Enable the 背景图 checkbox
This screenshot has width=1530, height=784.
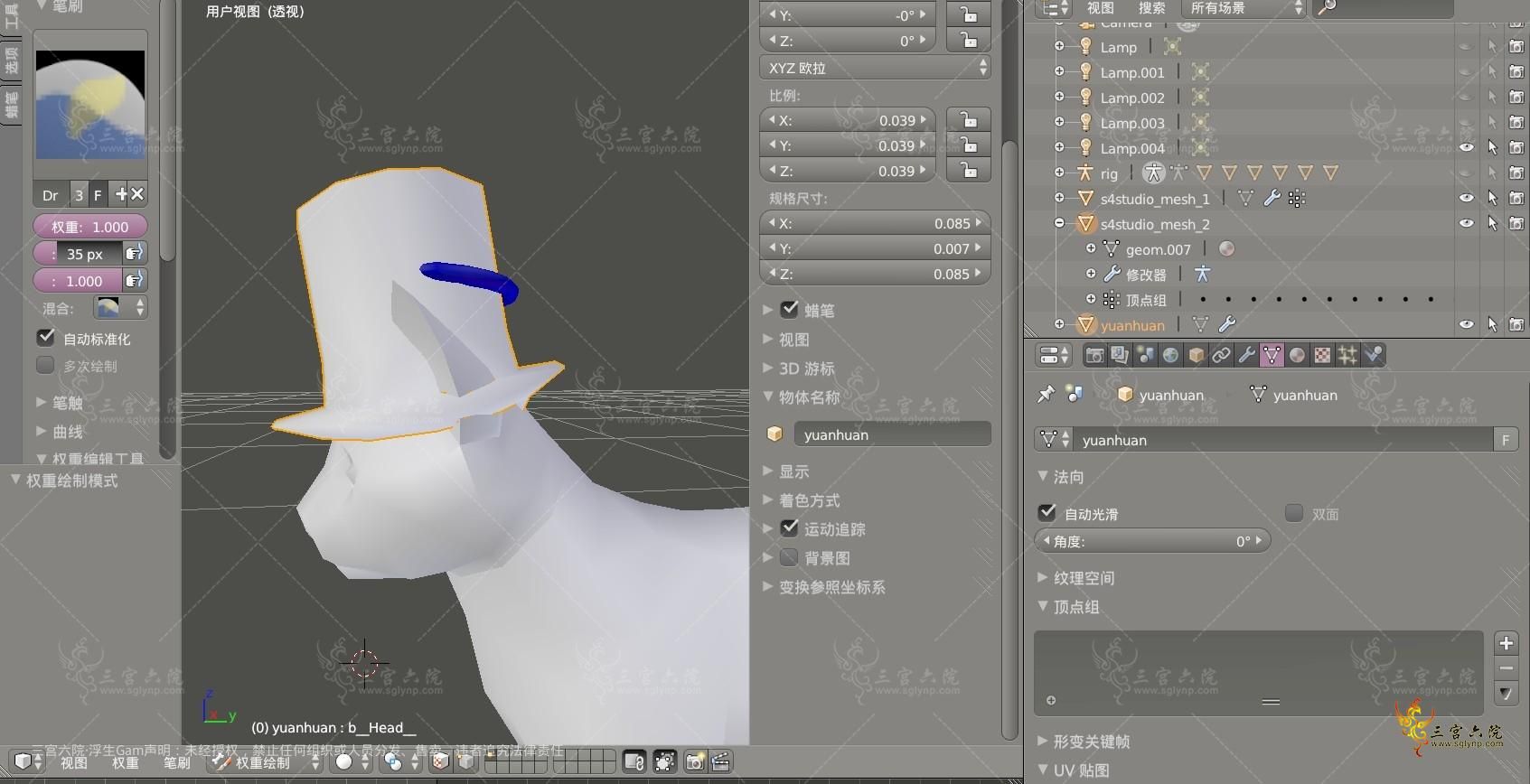coord(790,556)
